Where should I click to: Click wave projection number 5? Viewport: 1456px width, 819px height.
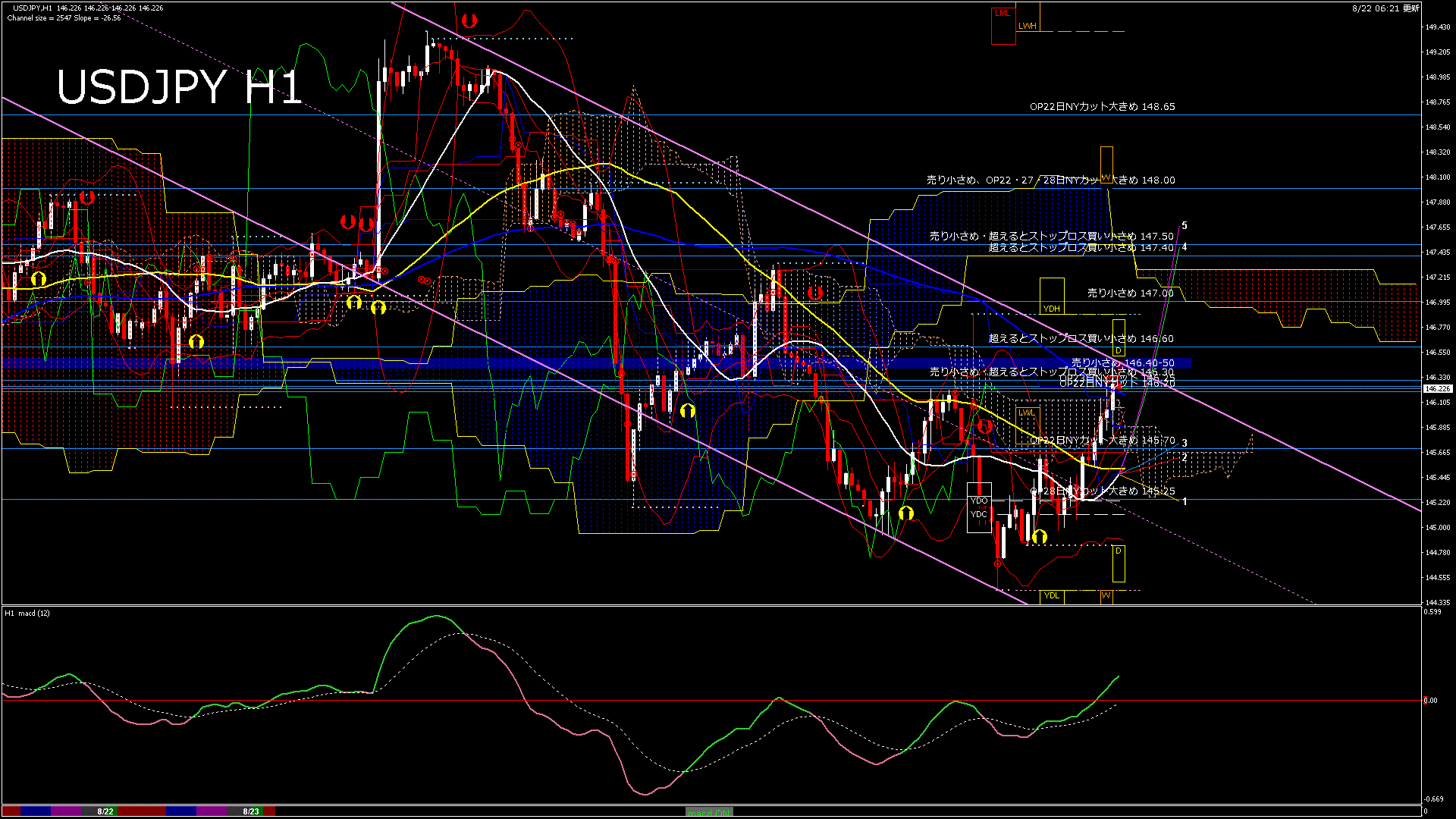coord(1185,226)
